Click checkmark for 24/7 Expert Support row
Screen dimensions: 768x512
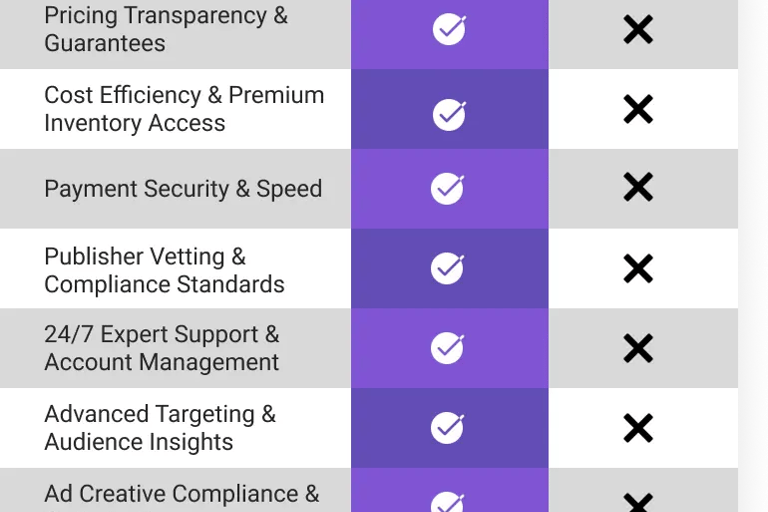pos(448,348)
